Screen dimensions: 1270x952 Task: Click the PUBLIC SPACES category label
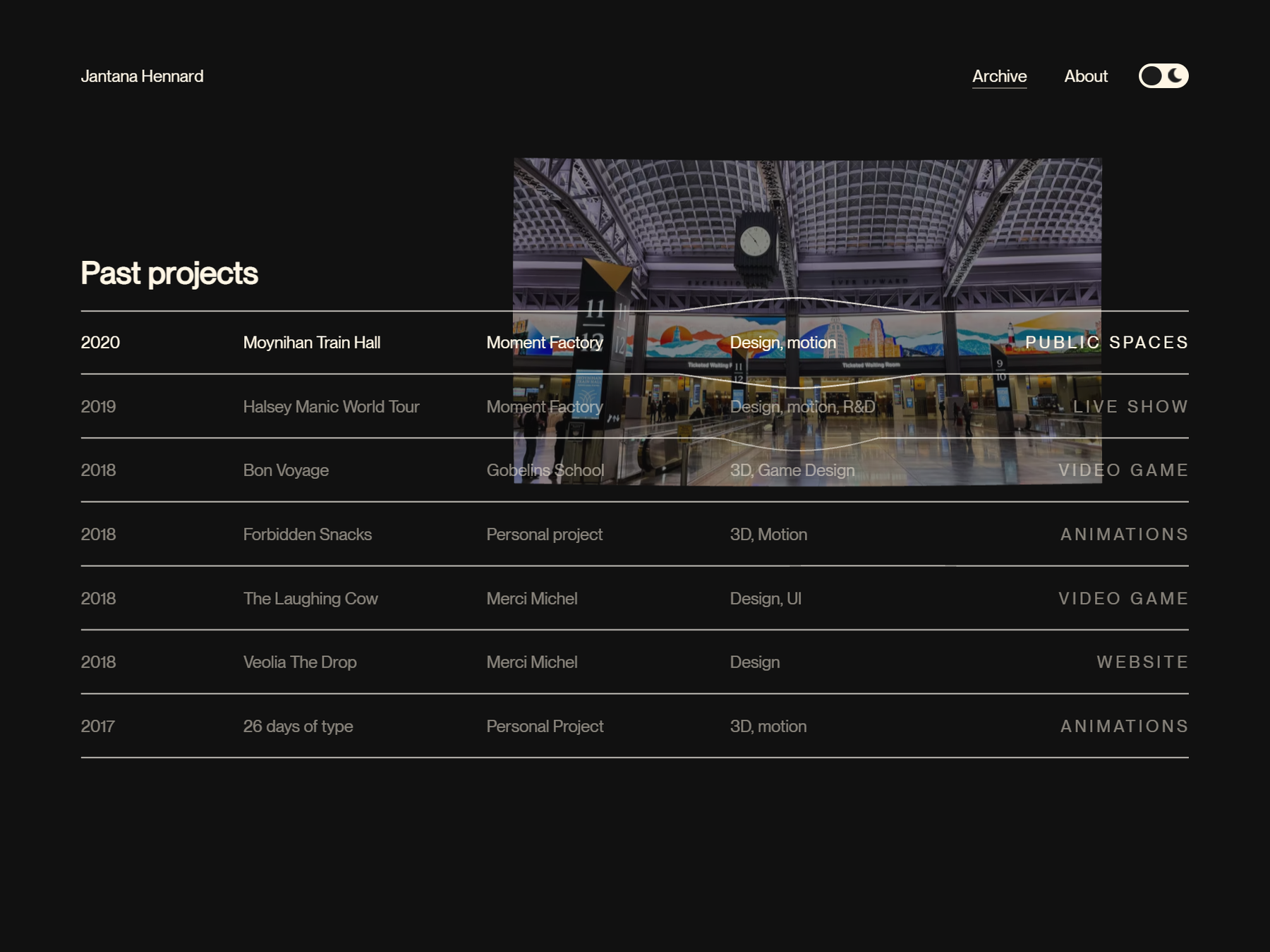pos(1106,343)
